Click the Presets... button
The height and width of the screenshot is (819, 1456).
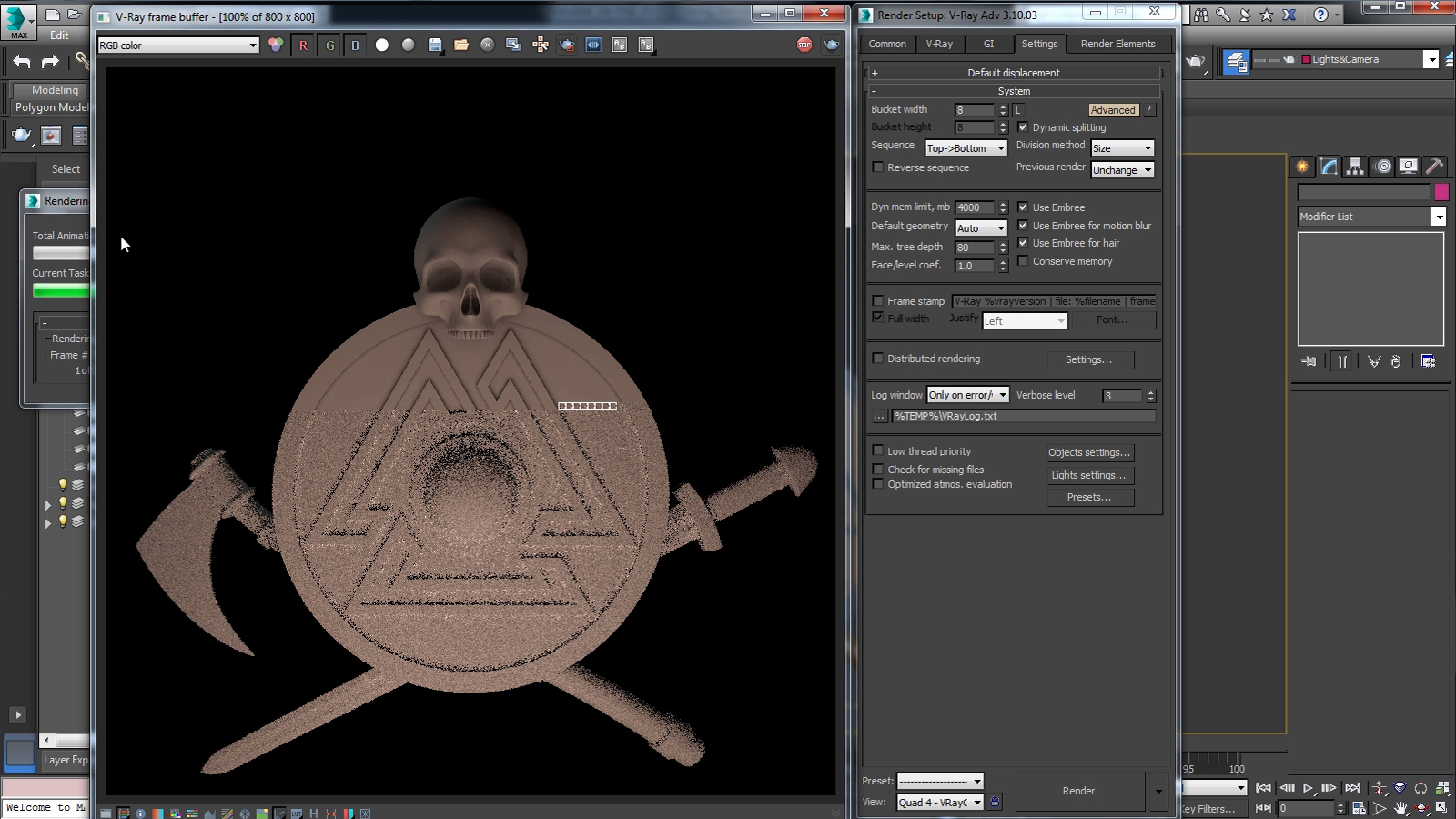pyautogui.click(x=1089, y=497)
